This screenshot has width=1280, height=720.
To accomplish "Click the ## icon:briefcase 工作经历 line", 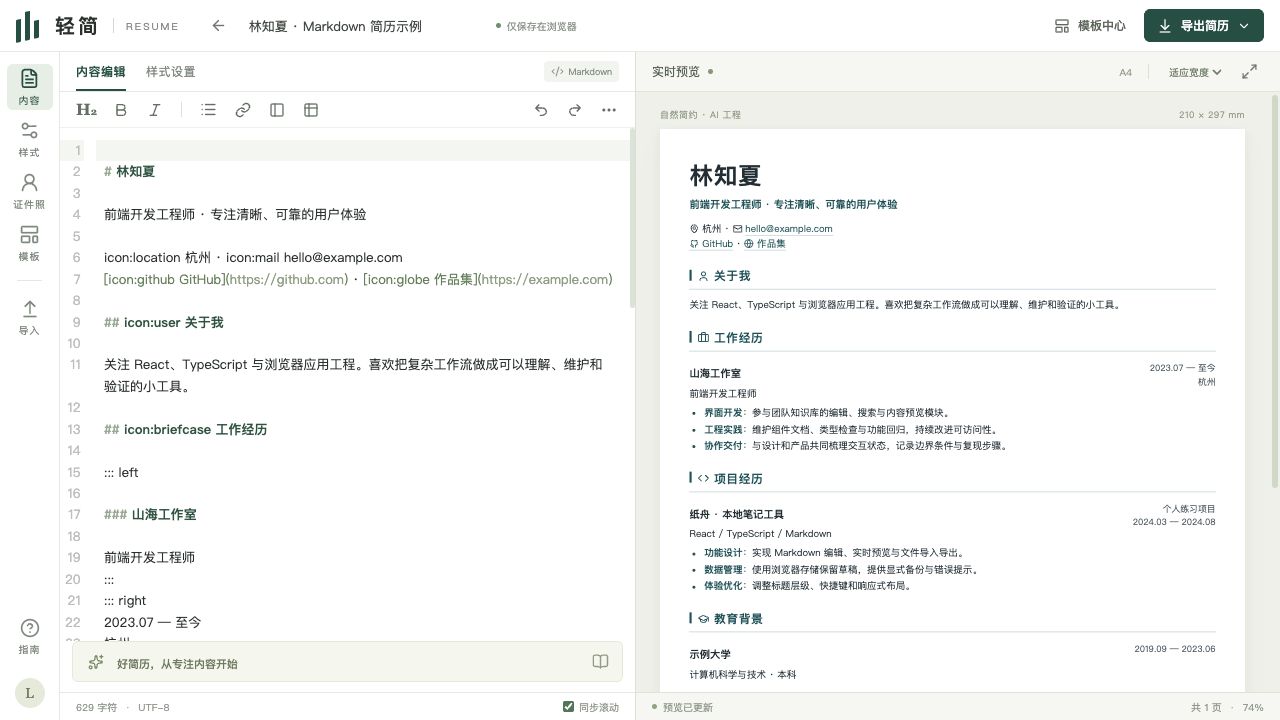I will [186, 429].
